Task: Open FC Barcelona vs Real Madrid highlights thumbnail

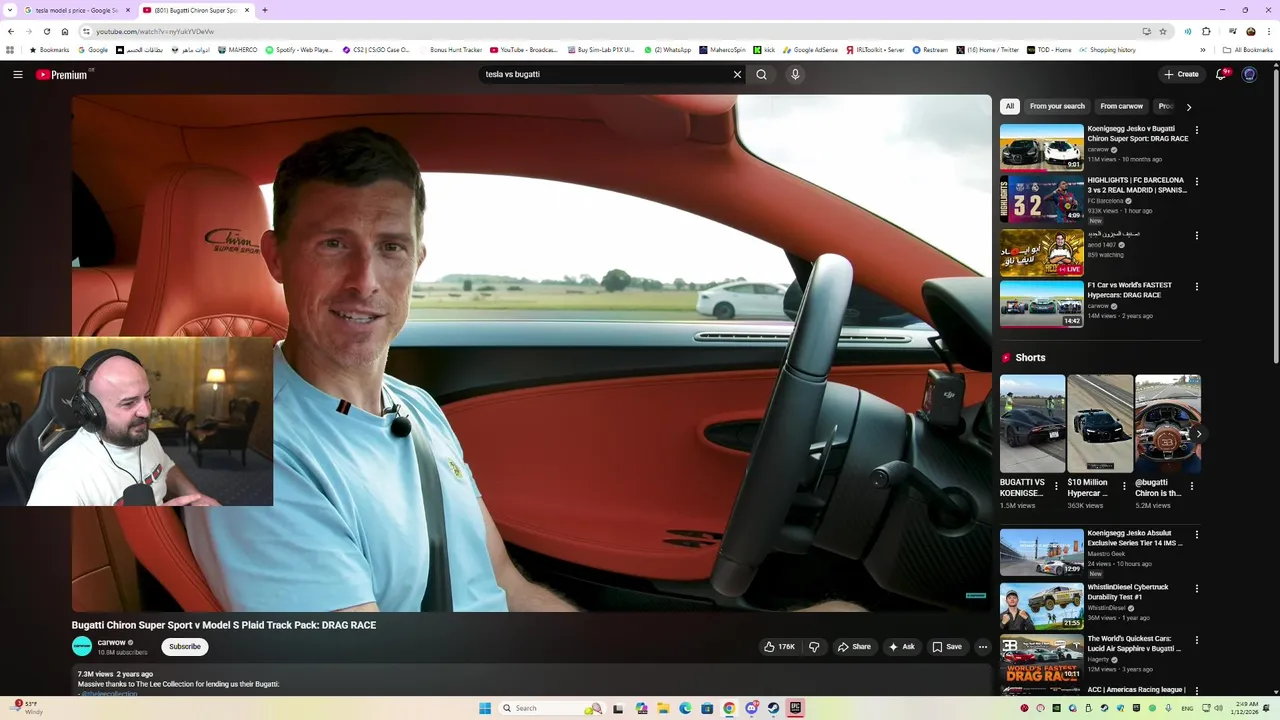Action: (x=1042, y=199)
